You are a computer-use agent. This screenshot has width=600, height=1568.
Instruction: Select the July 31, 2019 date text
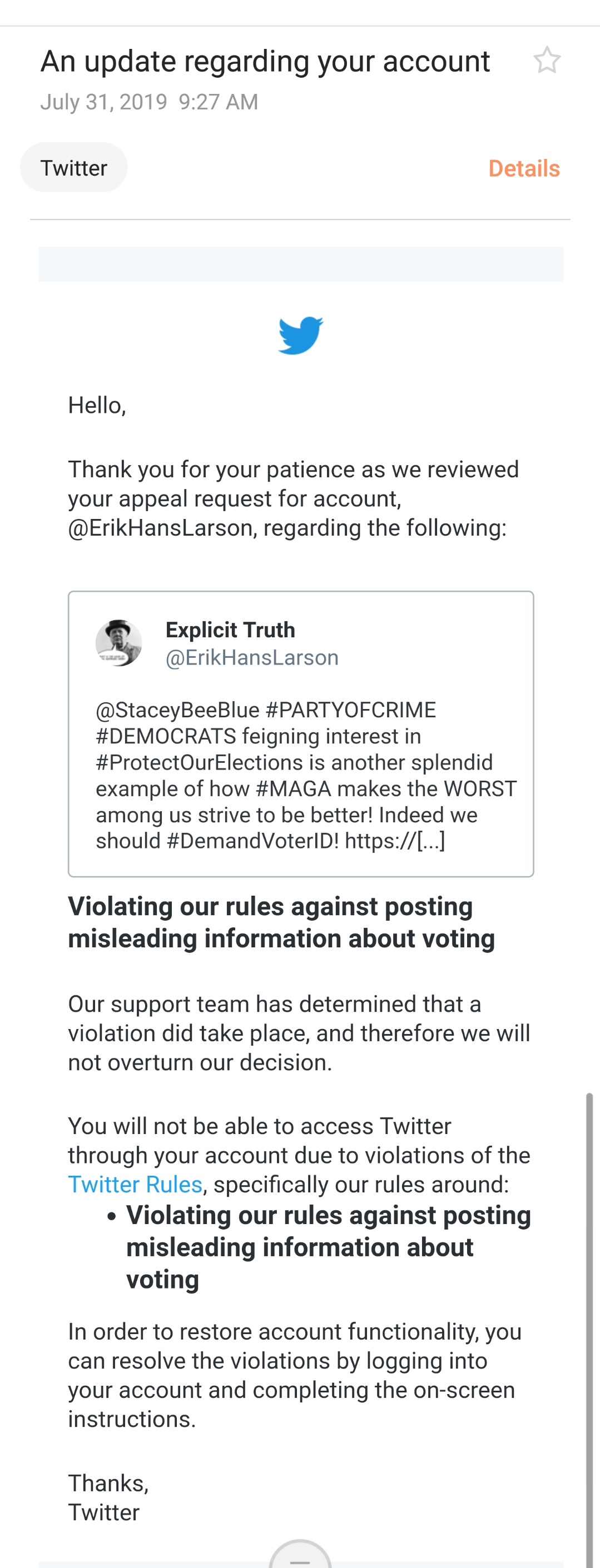[x=103, y=102]
